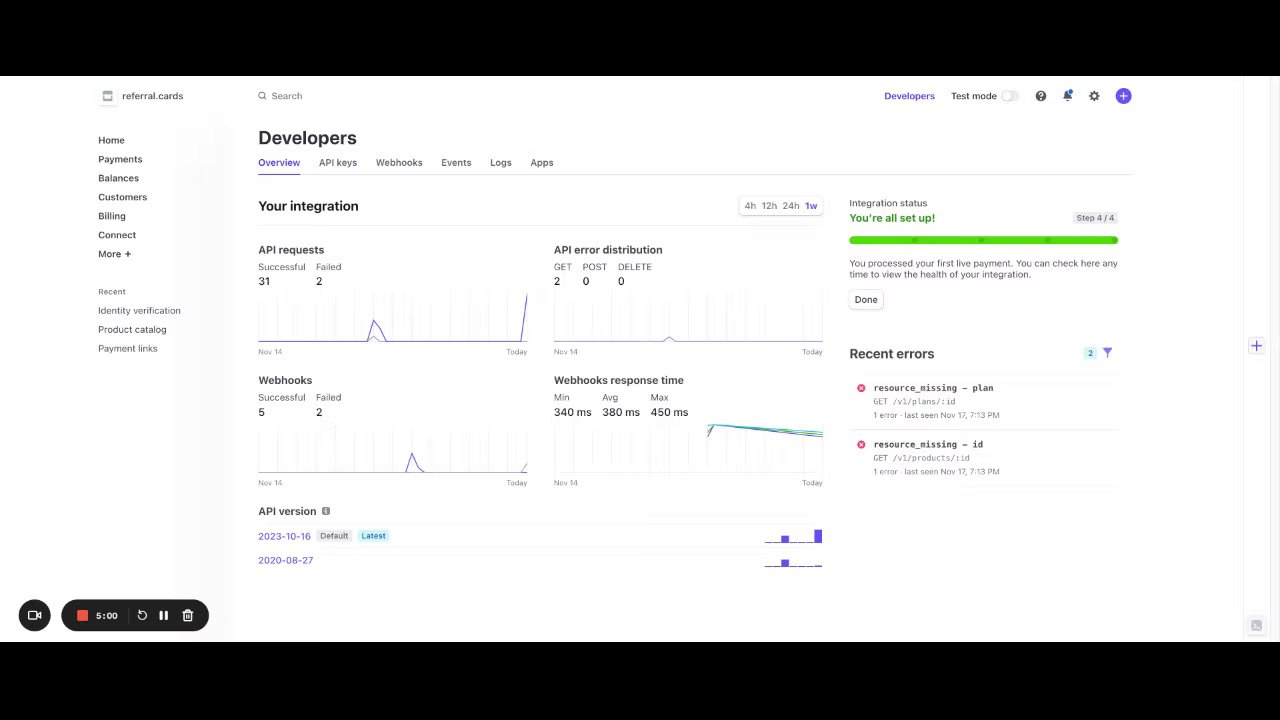Click the info icon next to API version
1280x720 pixels.
click(x=326, y=511)
